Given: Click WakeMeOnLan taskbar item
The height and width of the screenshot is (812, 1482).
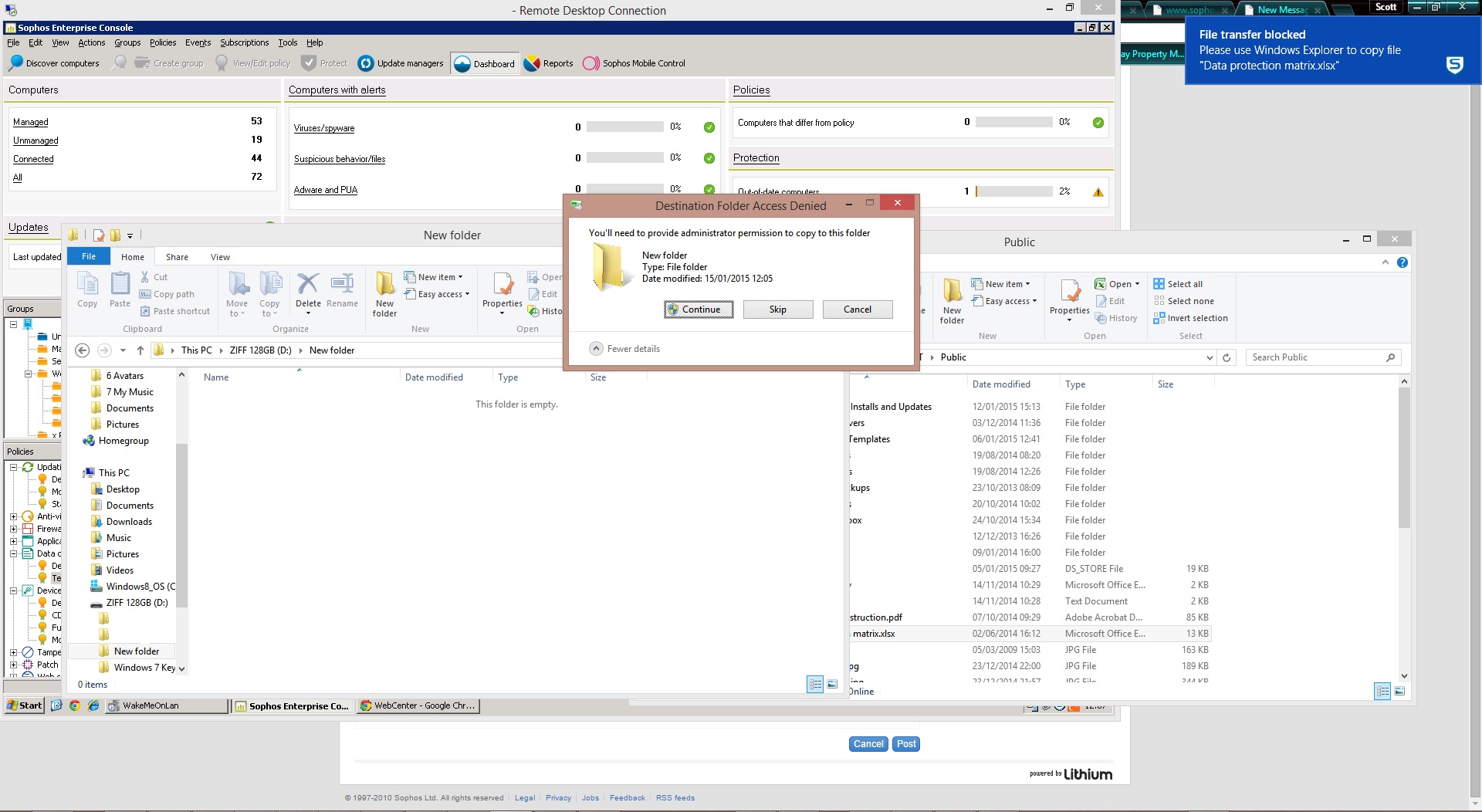Looking at the screenshot, I should coord(166,705).
